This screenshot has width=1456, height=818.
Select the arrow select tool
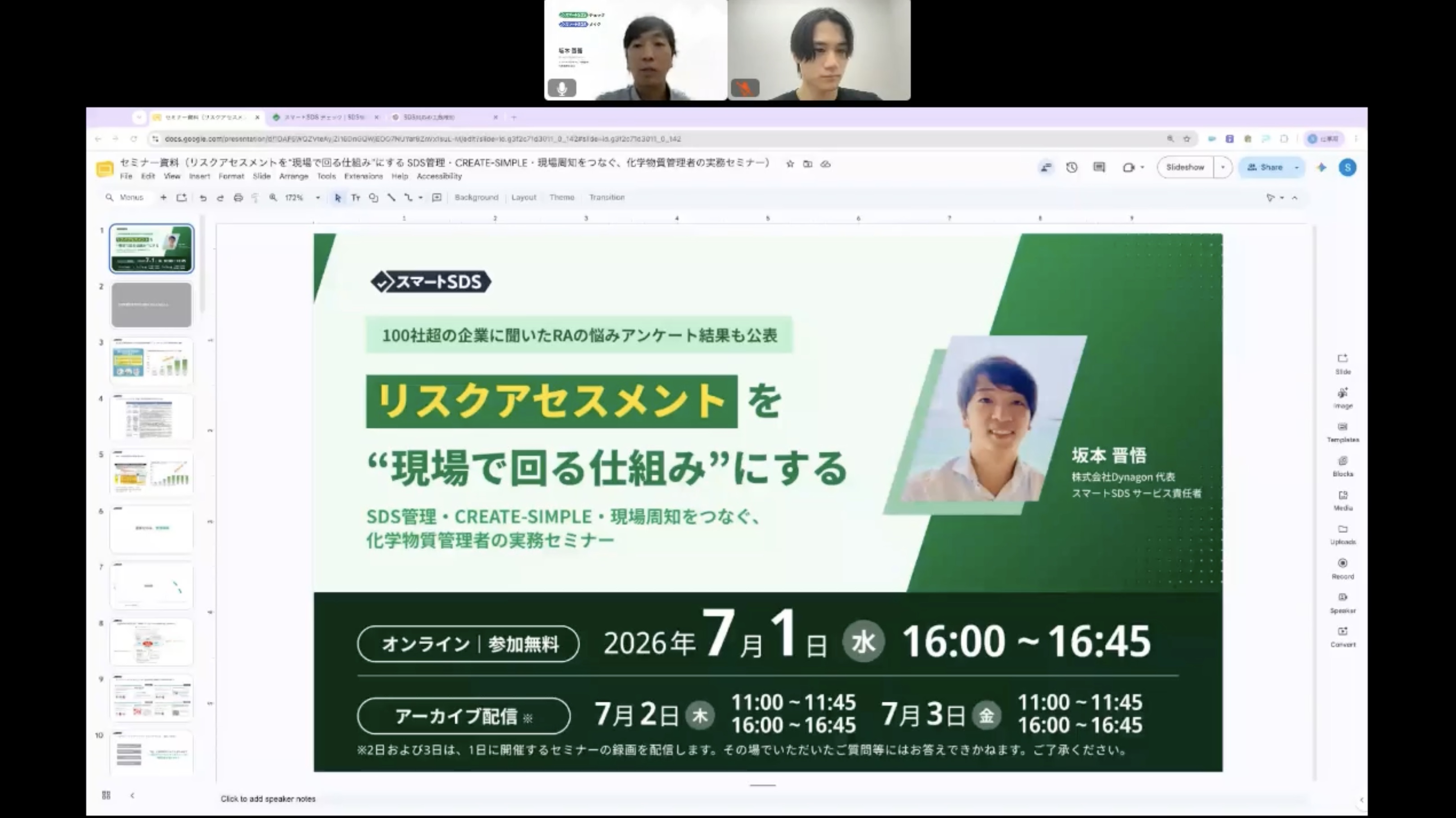coord(337,197)
